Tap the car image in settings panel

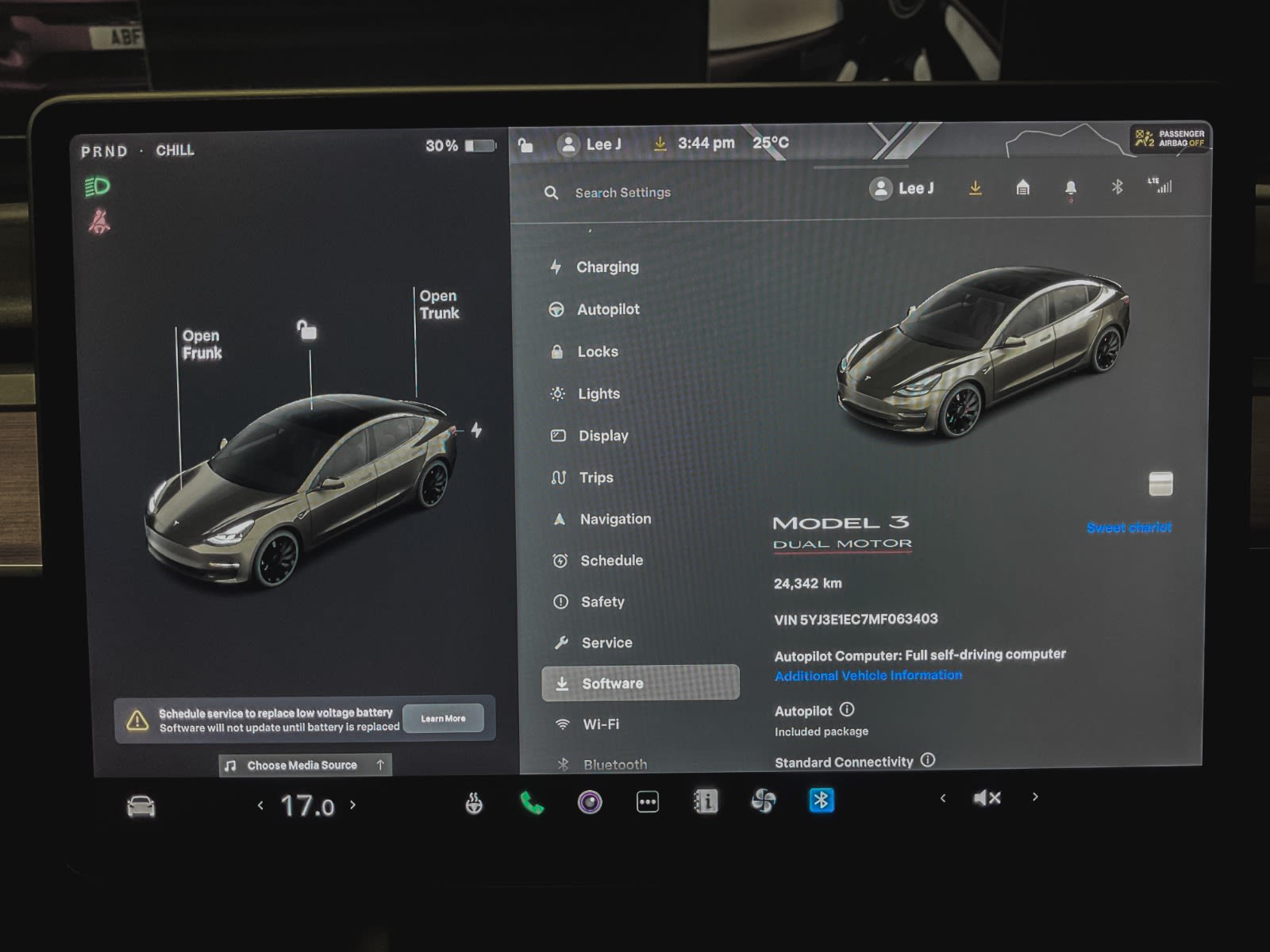pyautogui.click(x=984, y=352)
